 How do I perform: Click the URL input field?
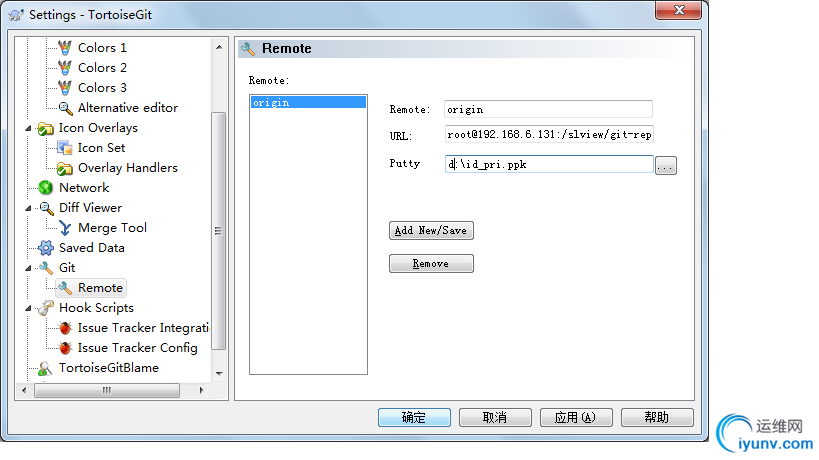[549, 134]
